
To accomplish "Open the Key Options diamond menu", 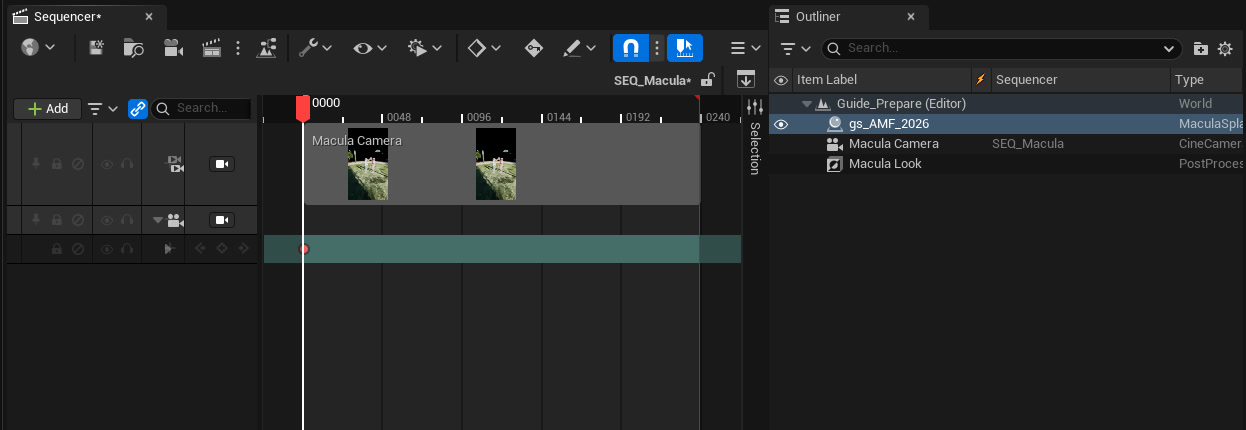I will 484,47.
